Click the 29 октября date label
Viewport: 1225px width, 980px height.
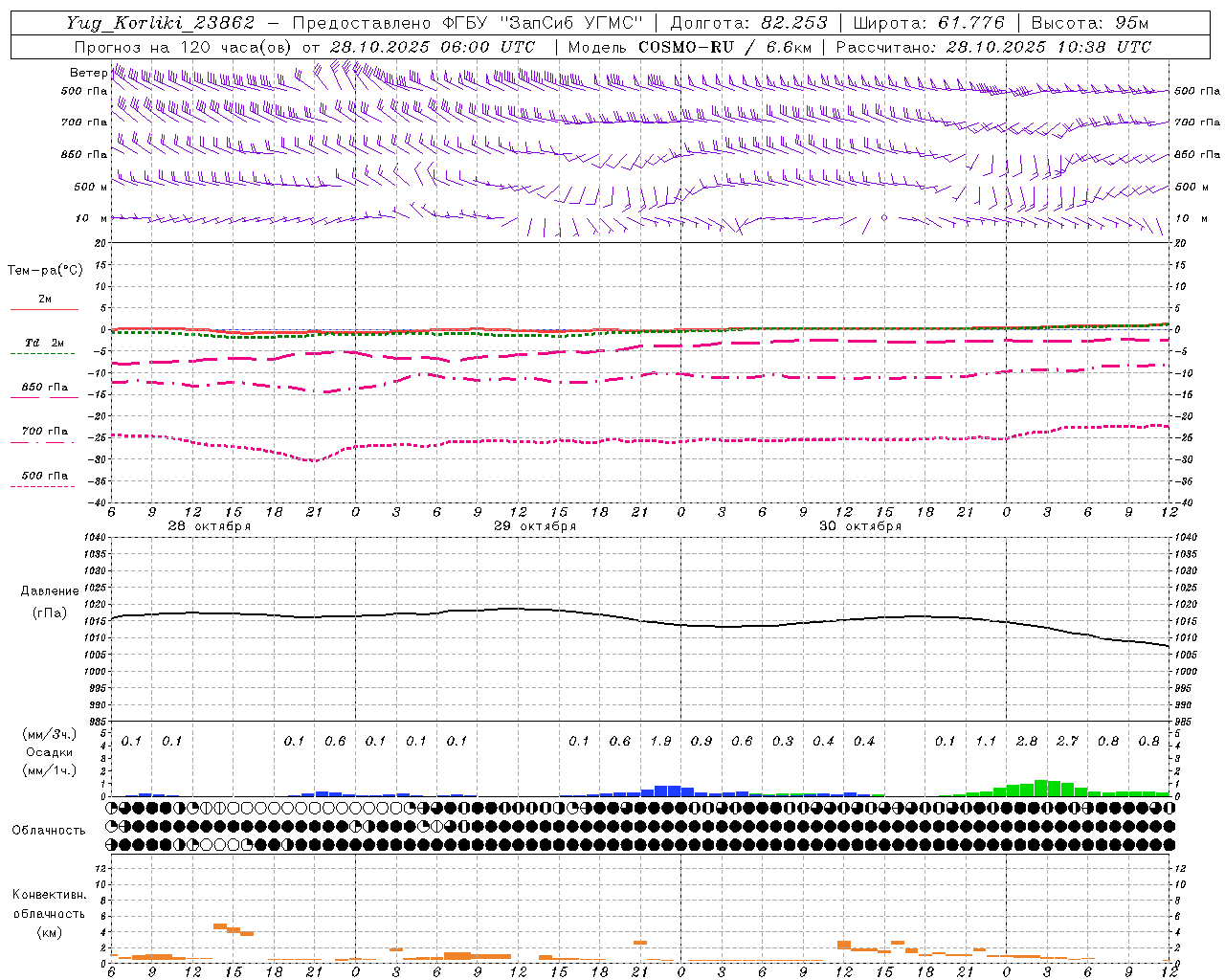tap(535, 525)
